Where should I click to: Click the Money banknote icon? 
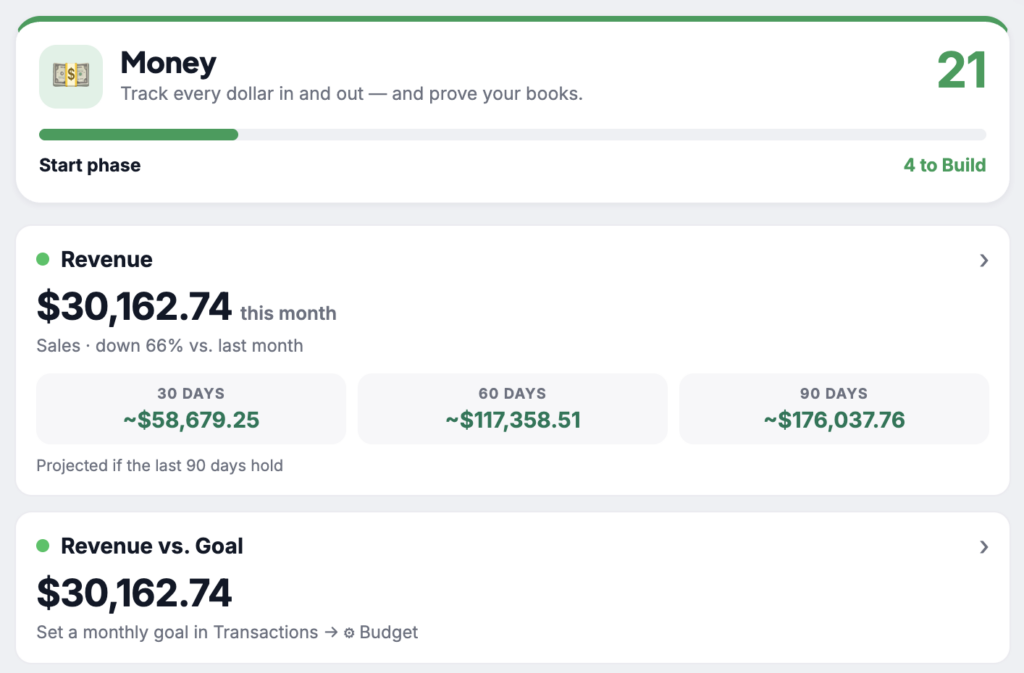pyautogui.click(x=71, y=76)
